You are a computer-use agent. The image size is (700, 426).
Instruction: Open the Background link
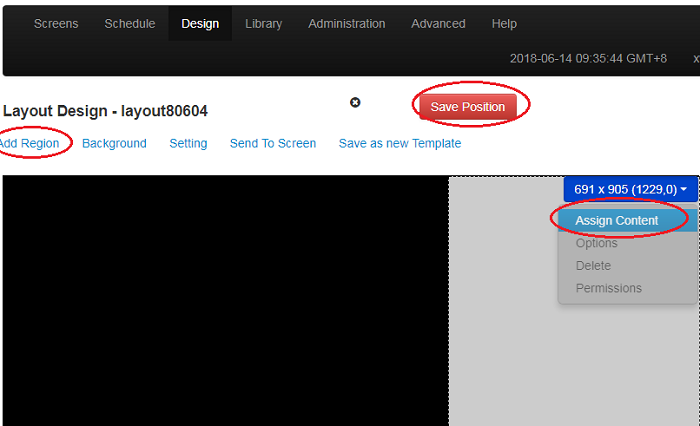114,144
